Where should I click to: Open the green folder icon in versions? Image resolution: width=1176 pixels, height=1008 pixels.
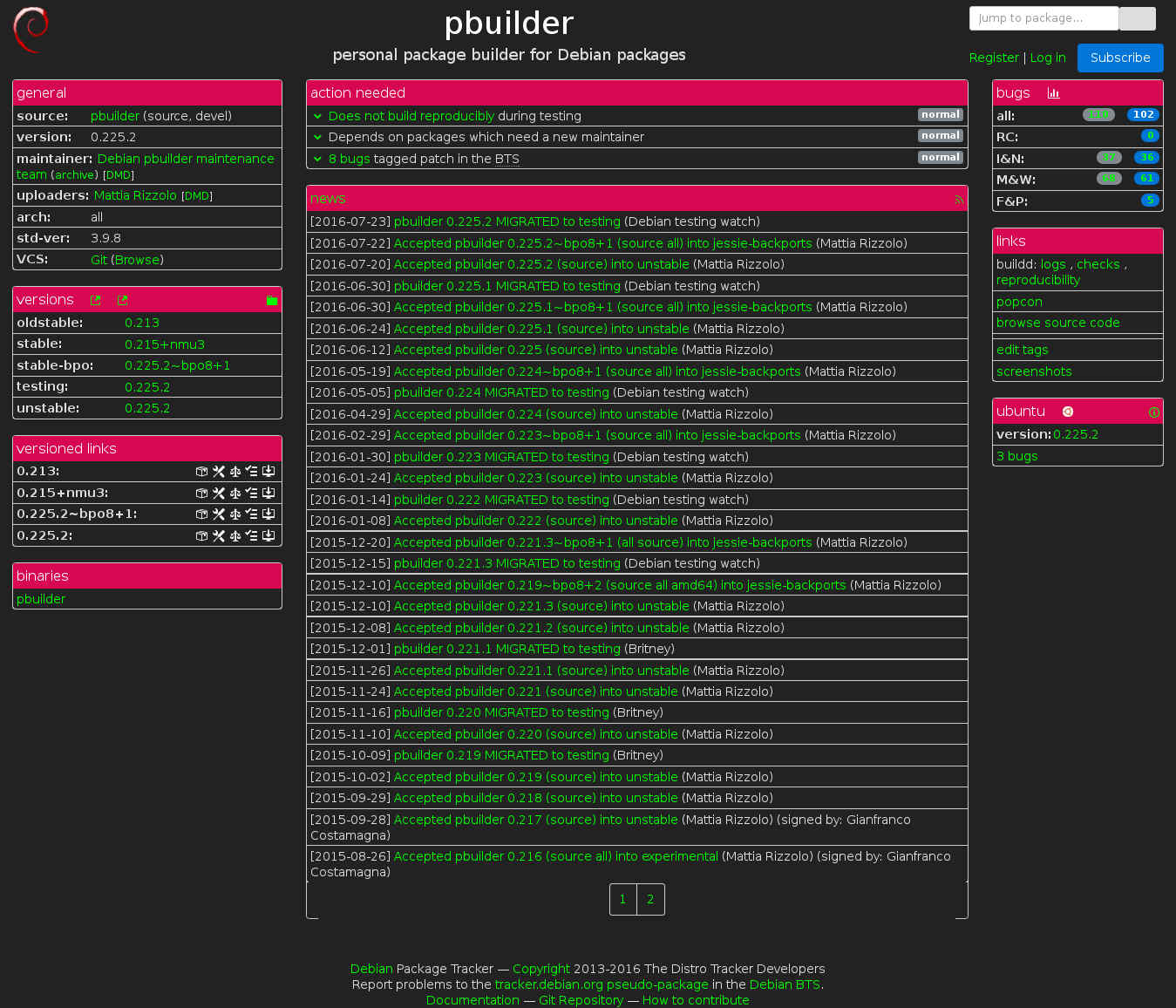272,300
